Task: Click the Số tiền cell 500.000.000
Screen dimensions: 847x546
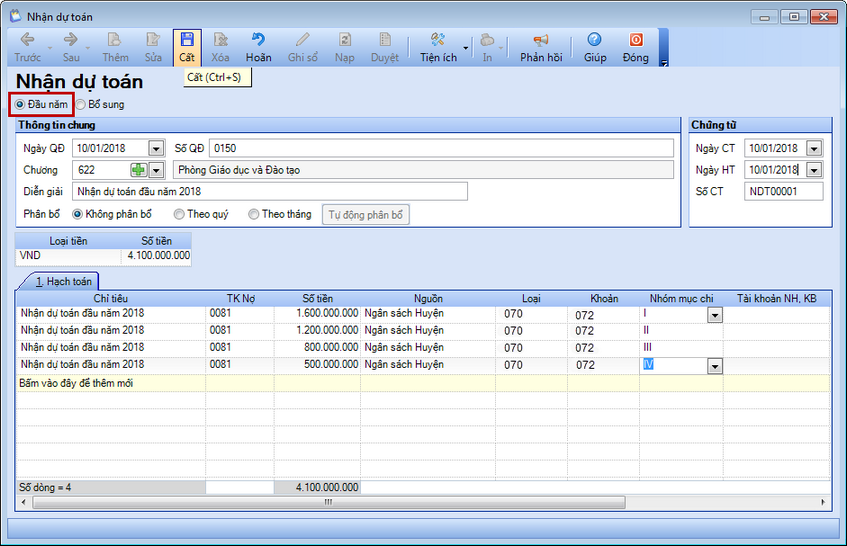Action: pyautogui.click(x=317, y=365)
